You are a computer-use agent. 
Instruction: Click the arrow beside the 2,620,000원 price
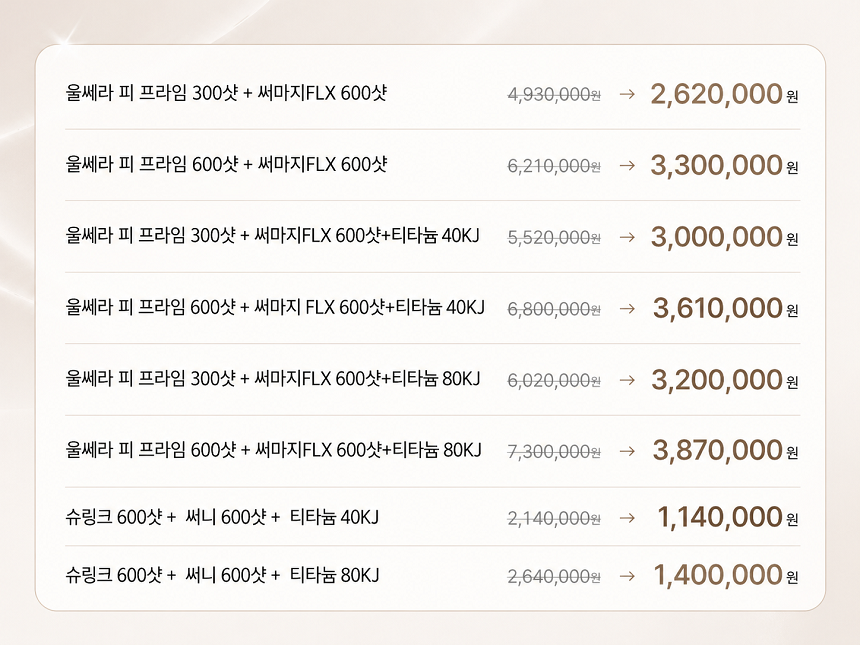click(627, 94)
